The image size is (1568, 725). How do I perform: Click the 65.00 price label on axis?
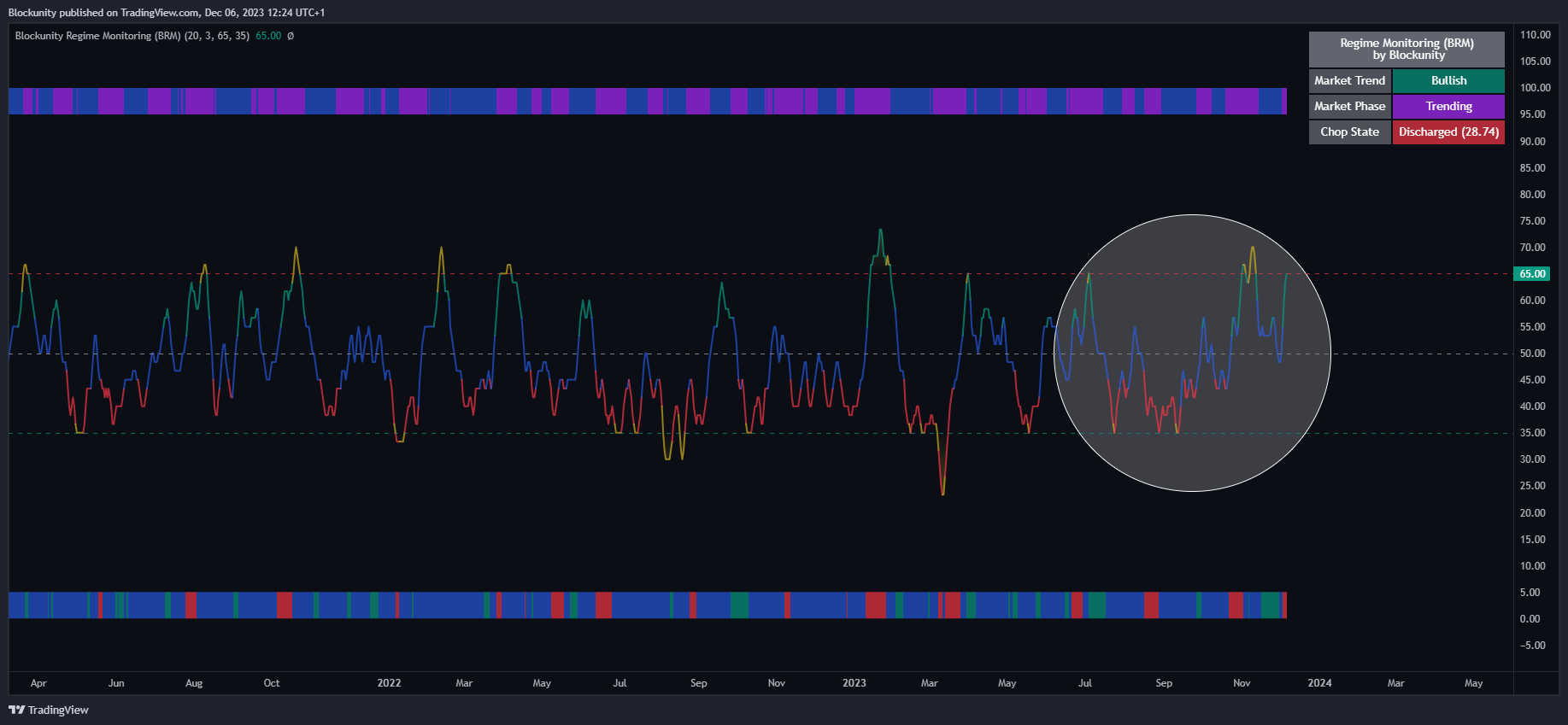(1533, 274)
